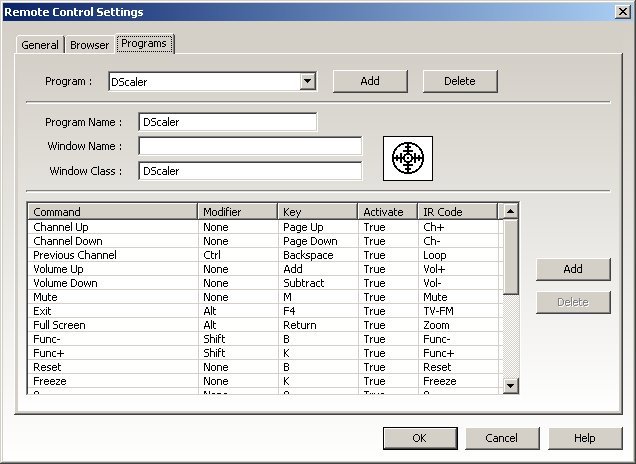
Task: Click Add button beside command list
Action: [573, 269]
